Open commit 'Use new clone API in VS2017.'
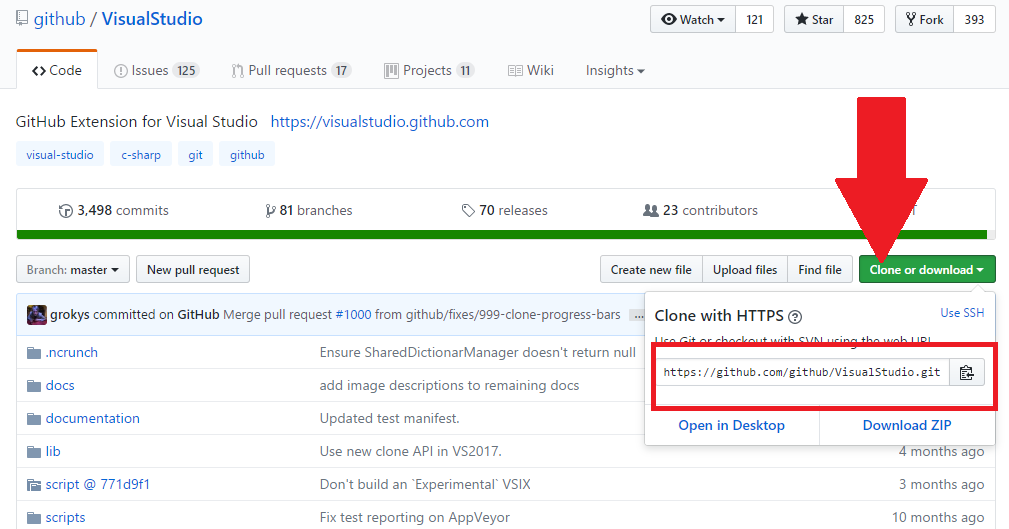 (411, 452)
